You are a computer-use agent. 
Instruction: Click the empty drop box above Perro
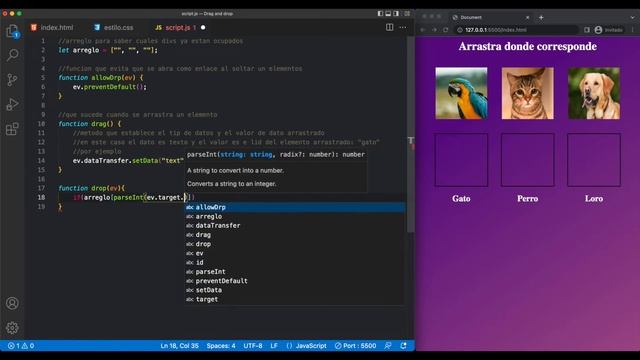[527, 160]
